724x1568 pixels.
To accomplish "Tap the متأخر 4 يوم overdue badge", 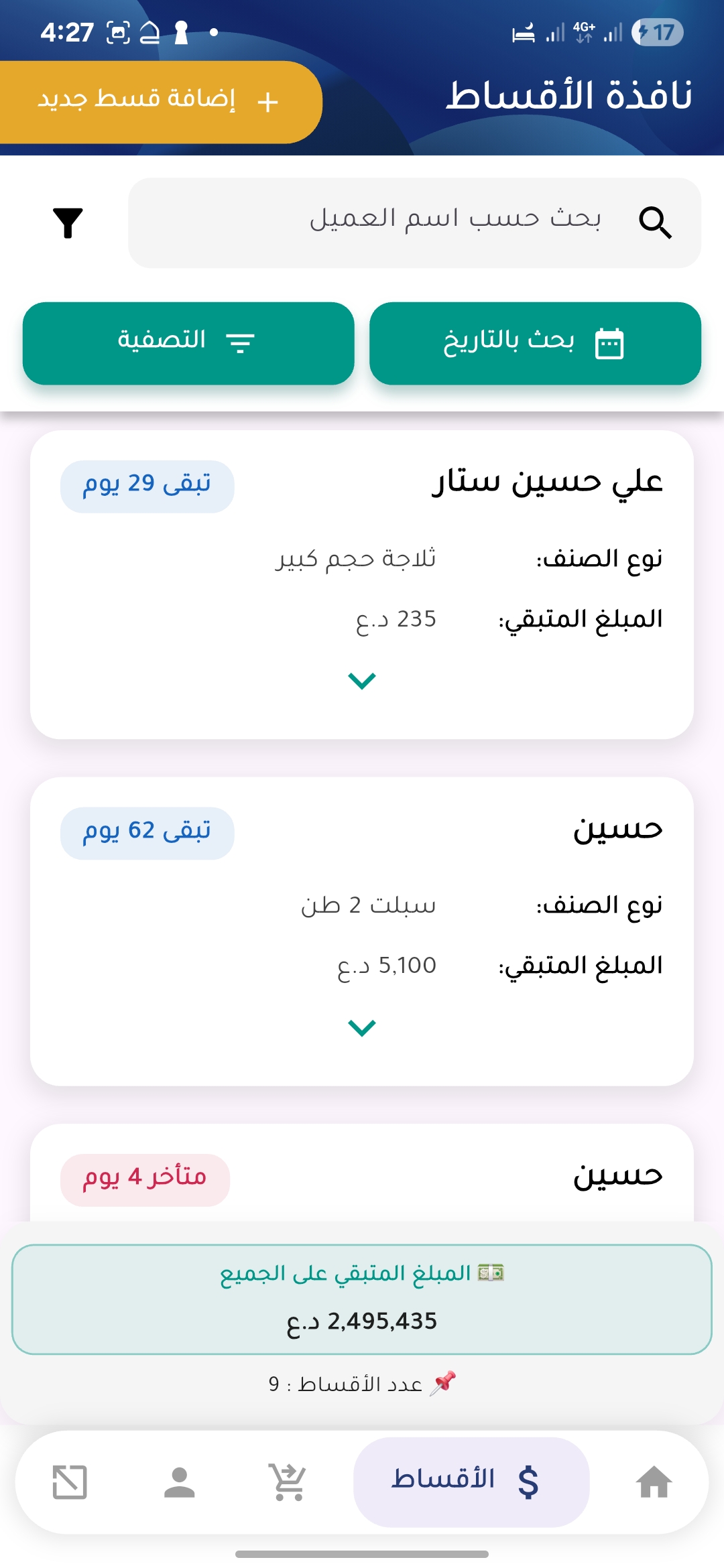I will pyautogui.click(x=145, y=1179).
